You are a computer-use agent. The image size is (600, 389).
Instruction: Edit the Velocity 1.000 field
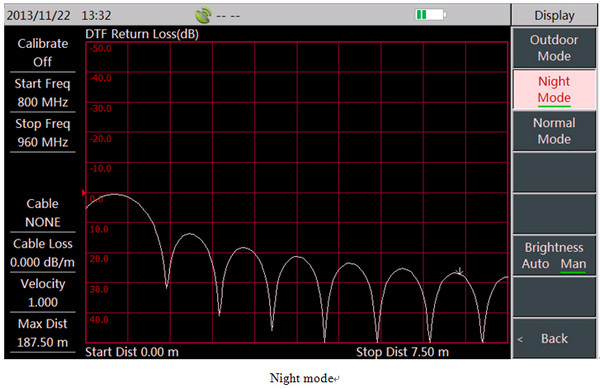point(42,293)
